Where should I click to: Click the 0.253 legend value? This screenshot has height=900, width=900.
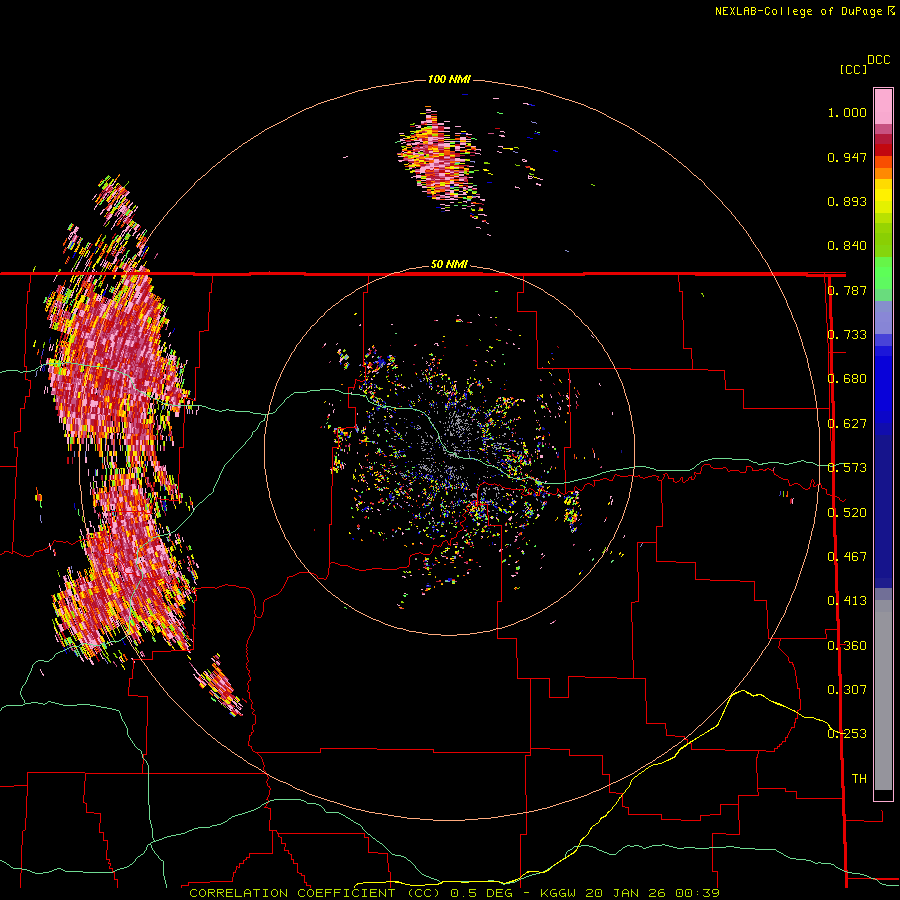coord(847,734)
